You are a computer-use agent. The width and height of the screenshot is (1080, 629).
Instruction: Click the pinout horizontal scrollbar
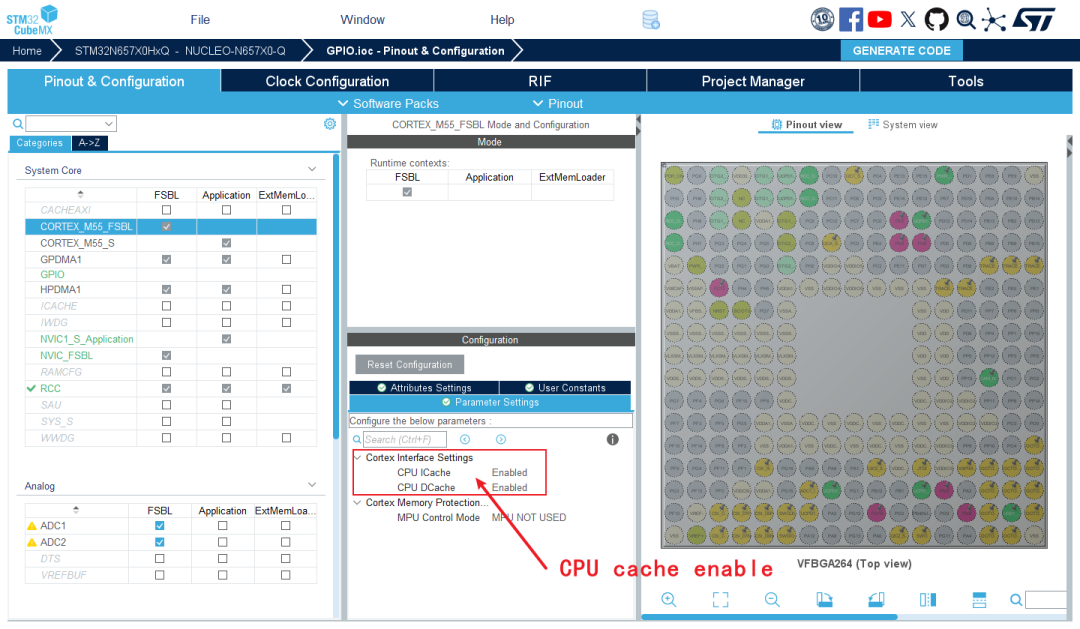(769, 617)
